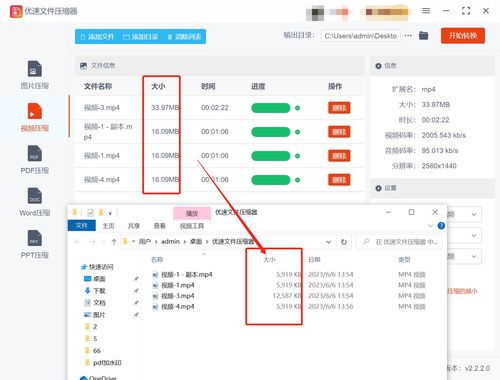Open the hamburger menu in title bar

(x=426, y=11)
